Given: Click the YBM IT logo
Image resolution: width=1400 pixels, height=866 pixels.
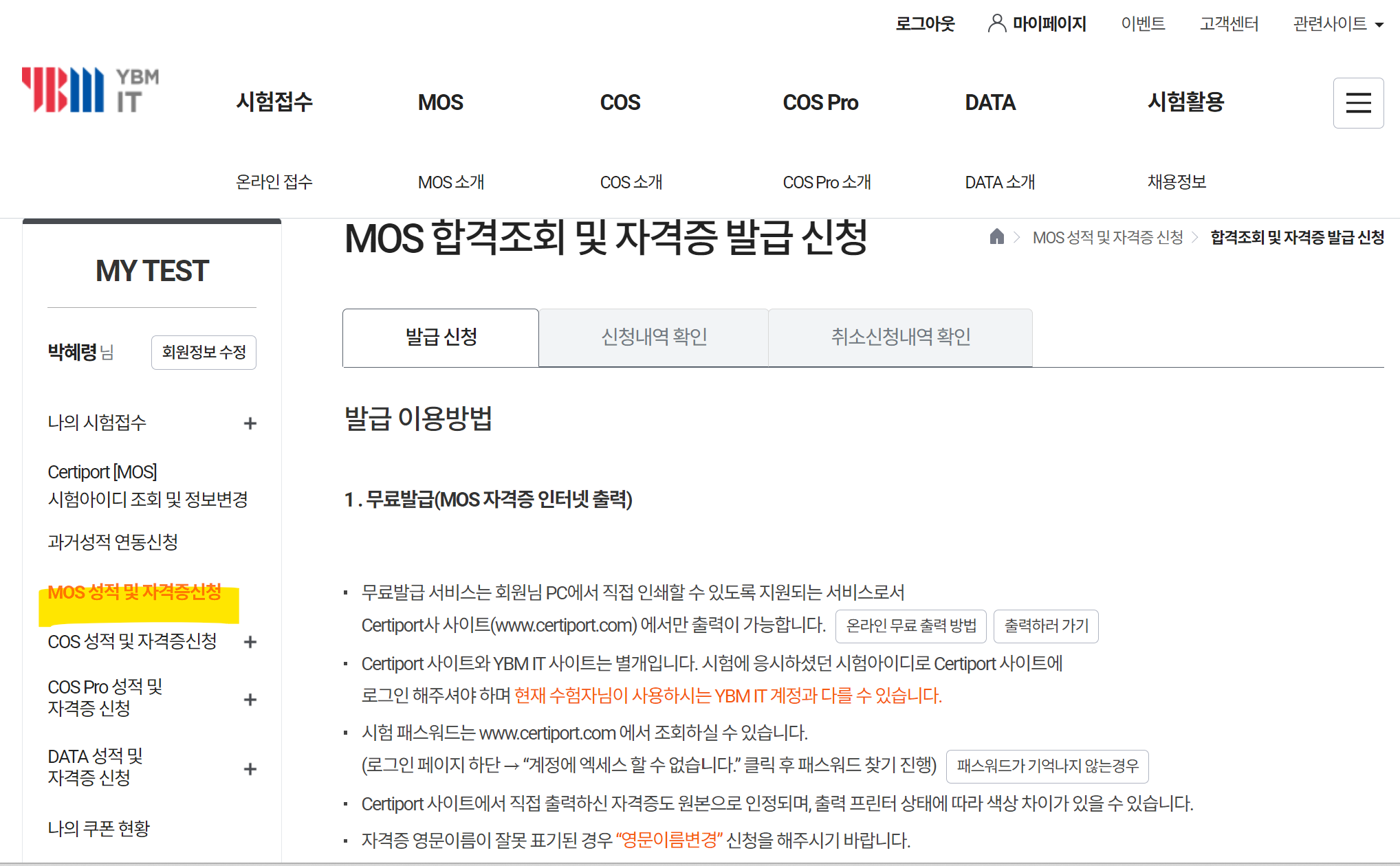Looking at the screenshot, I should pyautogui.click(x=90, y=90).
